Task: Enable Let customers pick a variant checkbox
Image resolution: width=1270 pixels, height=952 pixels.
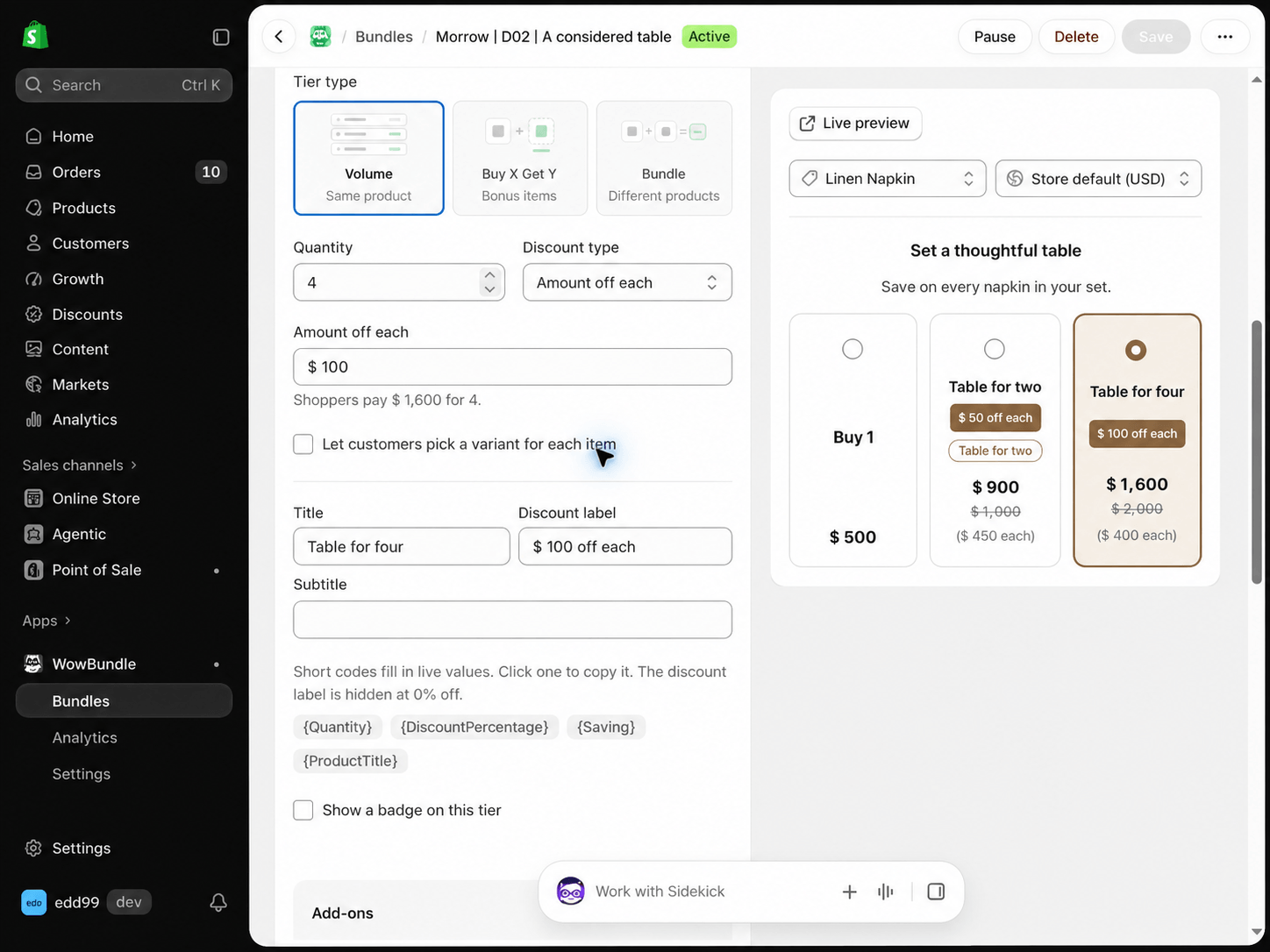Action: (303, 444)
